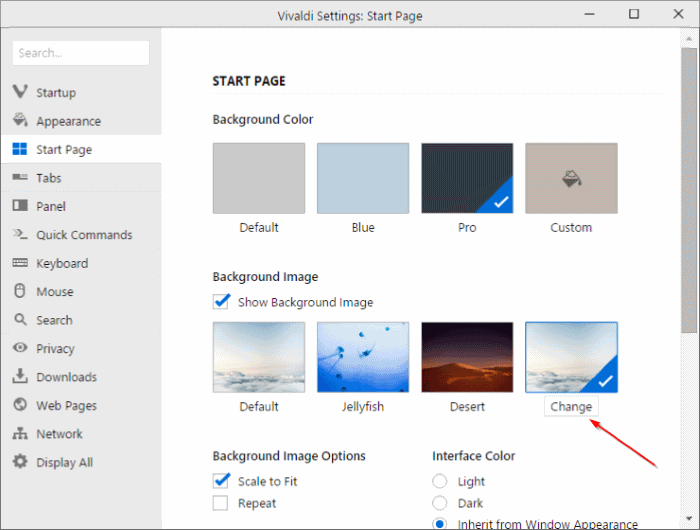Open Mouse settings label
Screen dimensions: 700x530
click(54, 292)
